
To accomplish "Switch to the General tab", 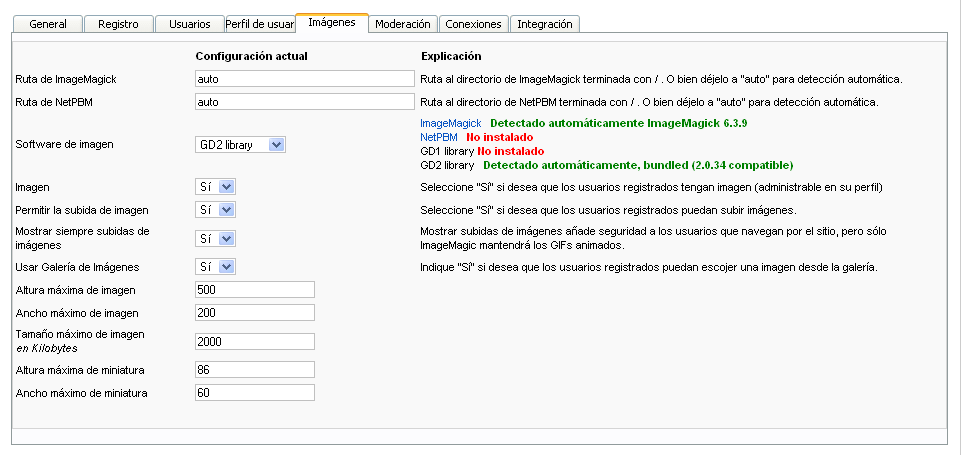I will 48,24.
